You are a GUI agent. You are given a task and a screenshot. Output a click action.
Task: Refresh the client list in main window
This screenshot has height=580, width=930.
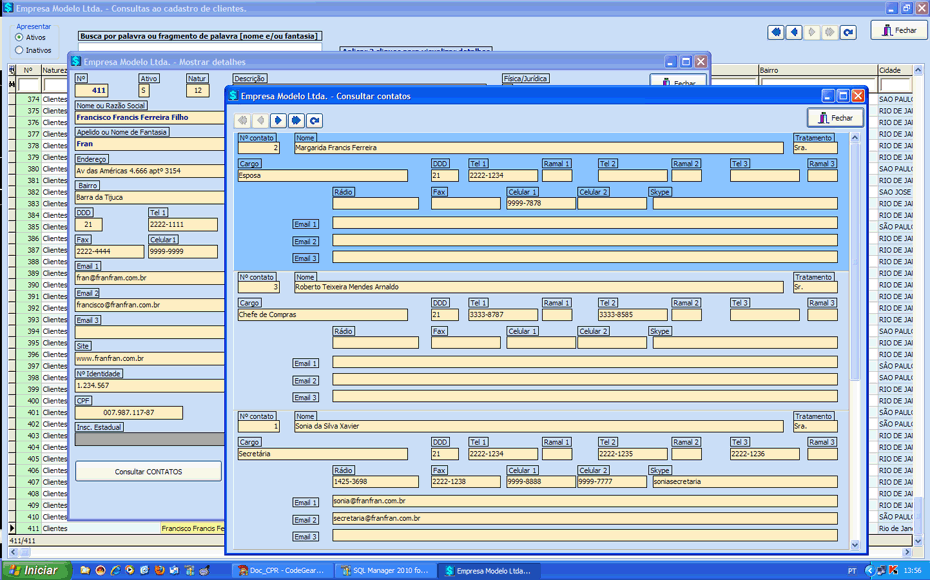point(848,32)
